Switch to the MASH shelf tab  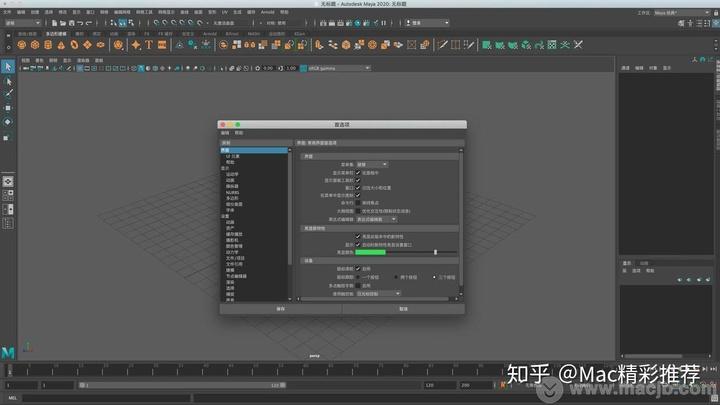(253, 34)
